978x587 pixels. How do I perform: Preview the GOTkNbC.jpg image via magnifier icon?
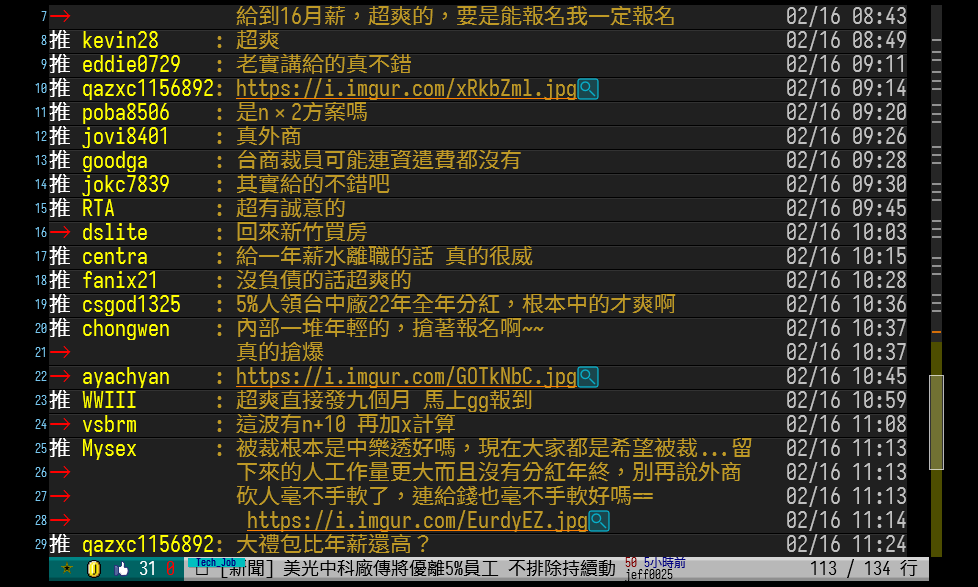click(x=588, y=377)
